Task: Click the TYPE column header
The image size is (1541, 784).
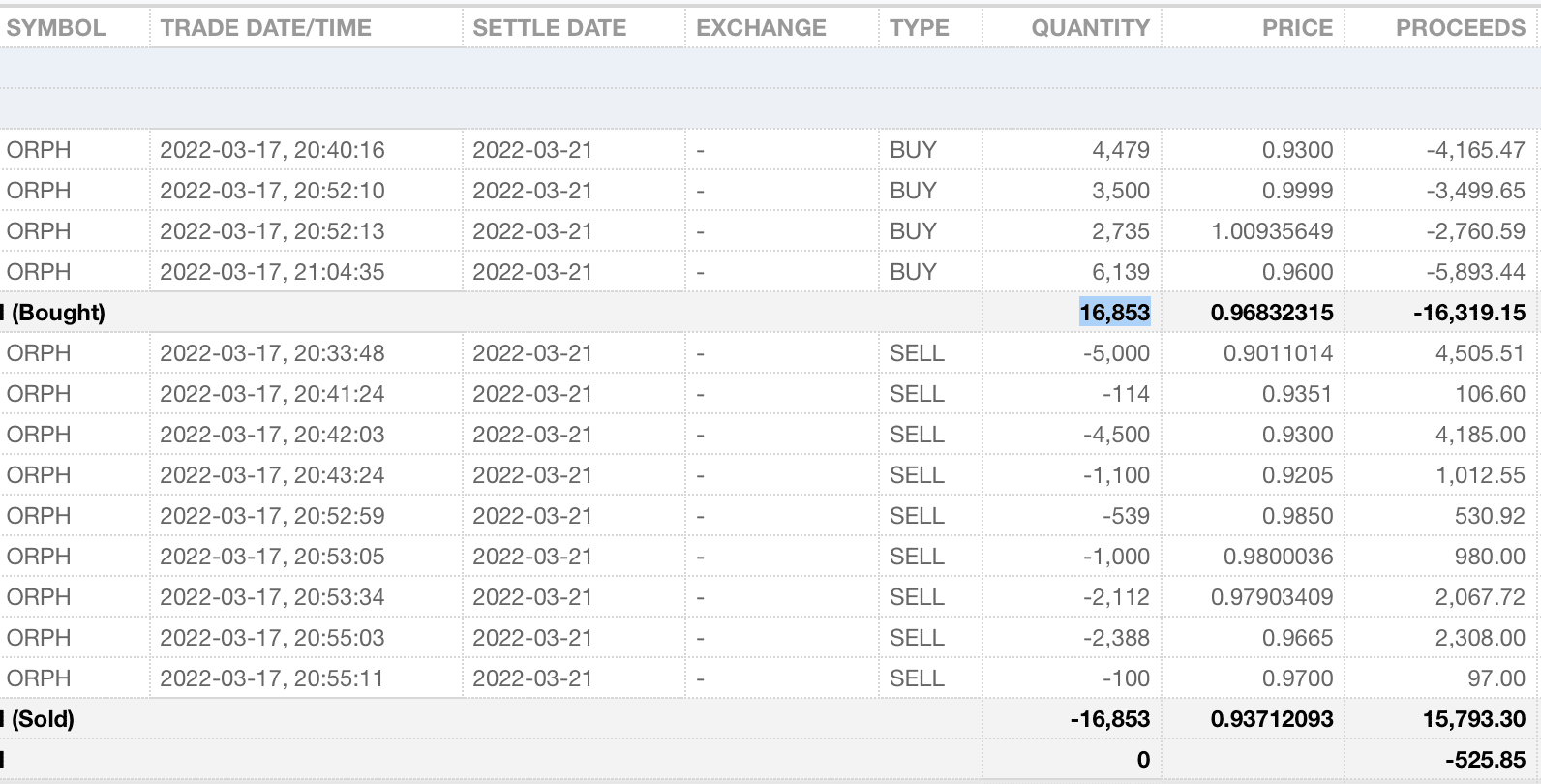Action: tap(920, 28)
